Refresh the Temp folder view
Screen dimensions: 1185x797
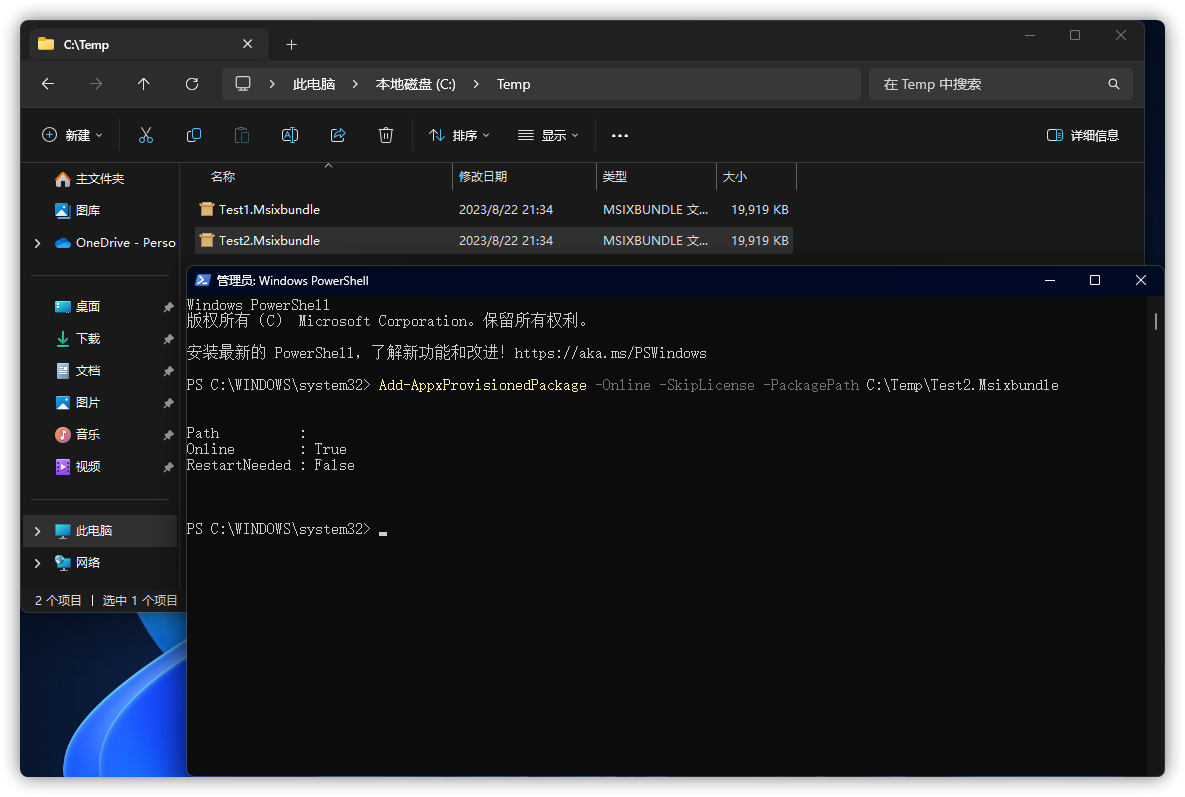click(192, 84)
